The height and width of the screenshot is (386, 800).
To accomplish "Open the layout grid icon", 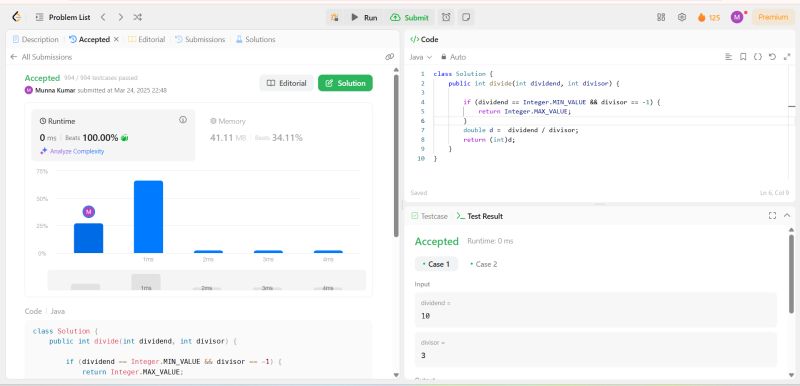I will coord(661,17).
